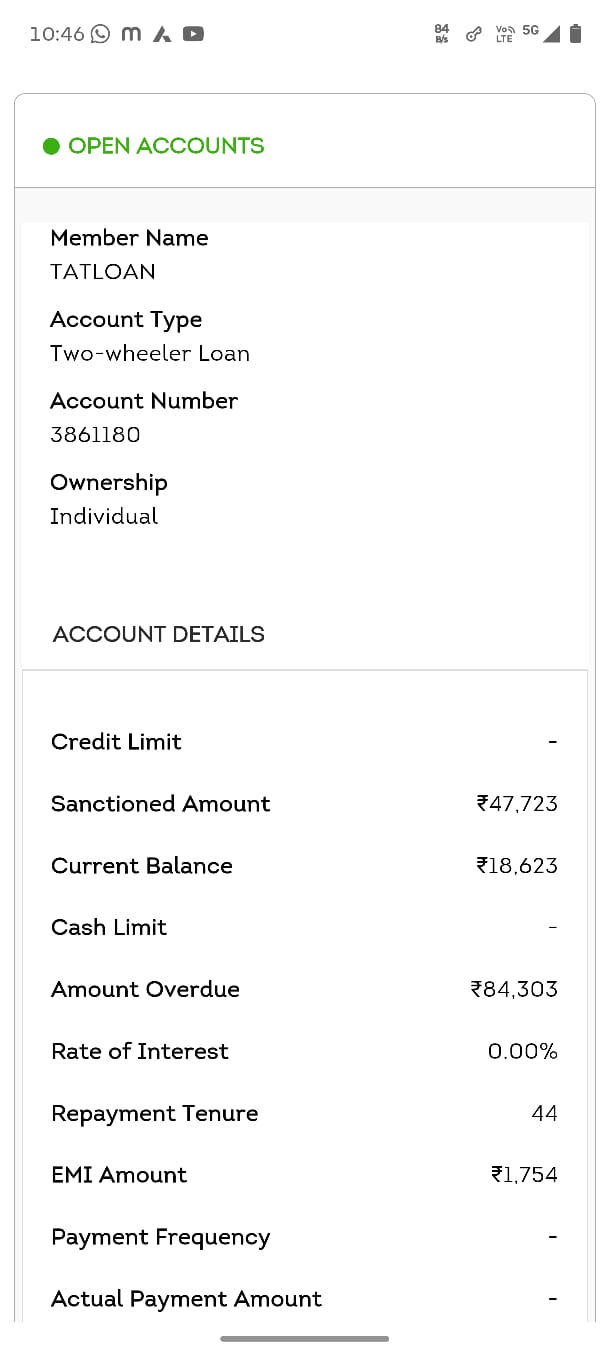Tap the EMI Amount ₹1,754 value
This screenshot has height=1356, width=610.
point(524,1175)
